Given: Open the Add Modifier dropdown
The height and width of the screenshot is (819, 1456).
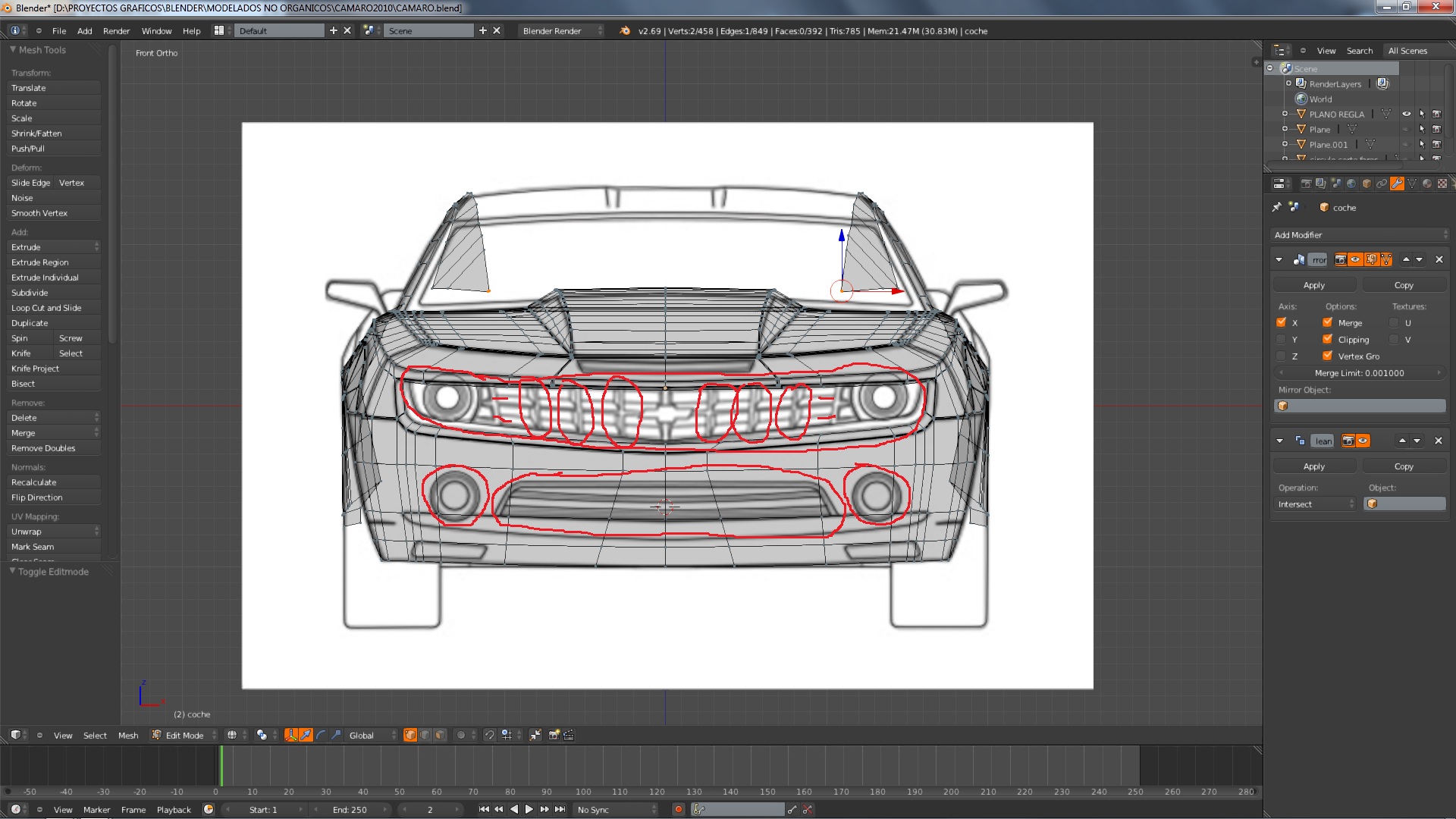Looking at the screenshot, I should tap(1359, 235).
